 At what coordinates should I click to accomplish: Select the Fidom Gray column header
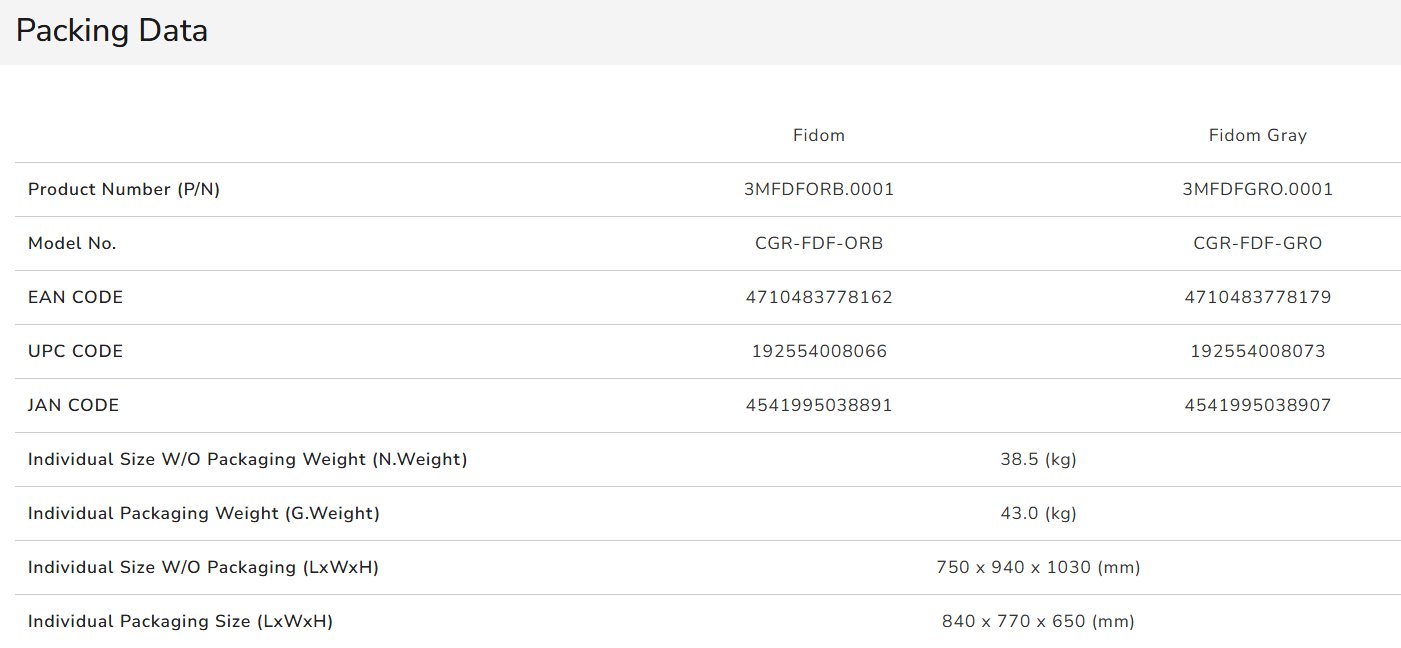coord(1257,135)
